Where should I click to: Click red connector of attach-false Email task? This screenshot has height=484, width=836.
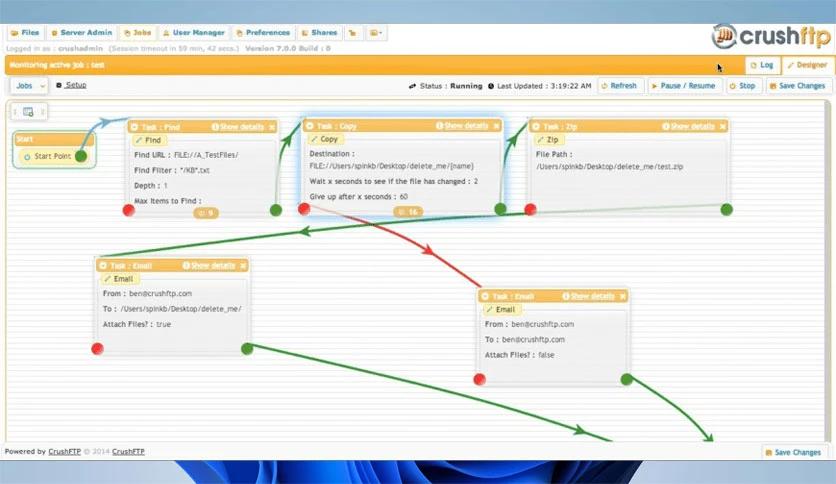(479, 380)
